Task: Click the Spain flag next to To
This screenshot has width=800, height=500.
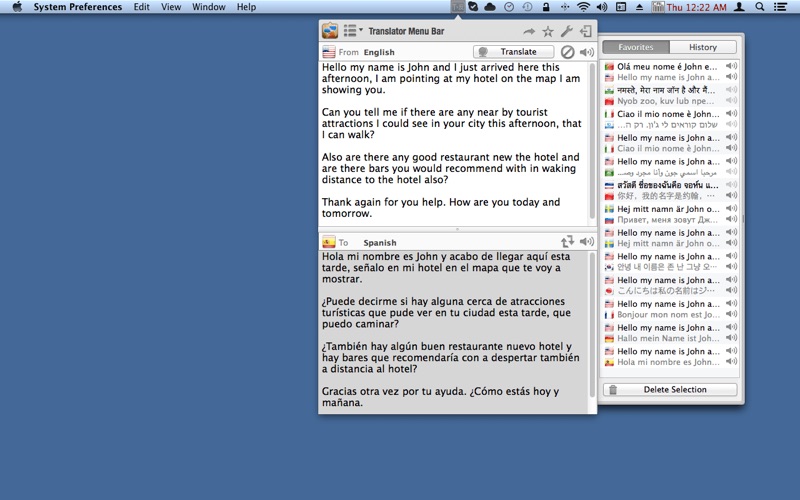Action: pos(329,242)
